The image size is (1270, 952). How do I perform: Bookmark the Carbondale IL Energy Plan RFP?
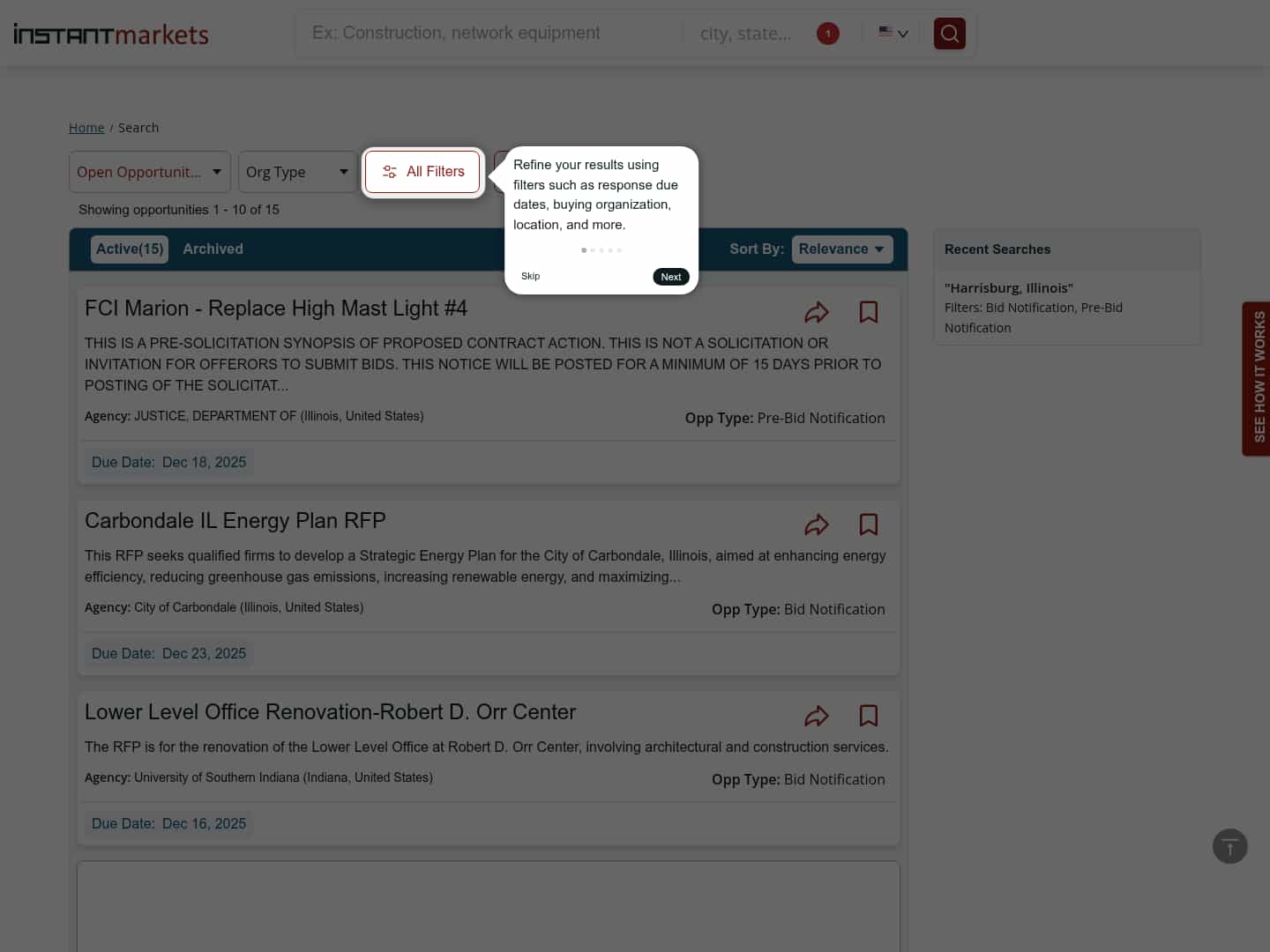coord(868,524)
